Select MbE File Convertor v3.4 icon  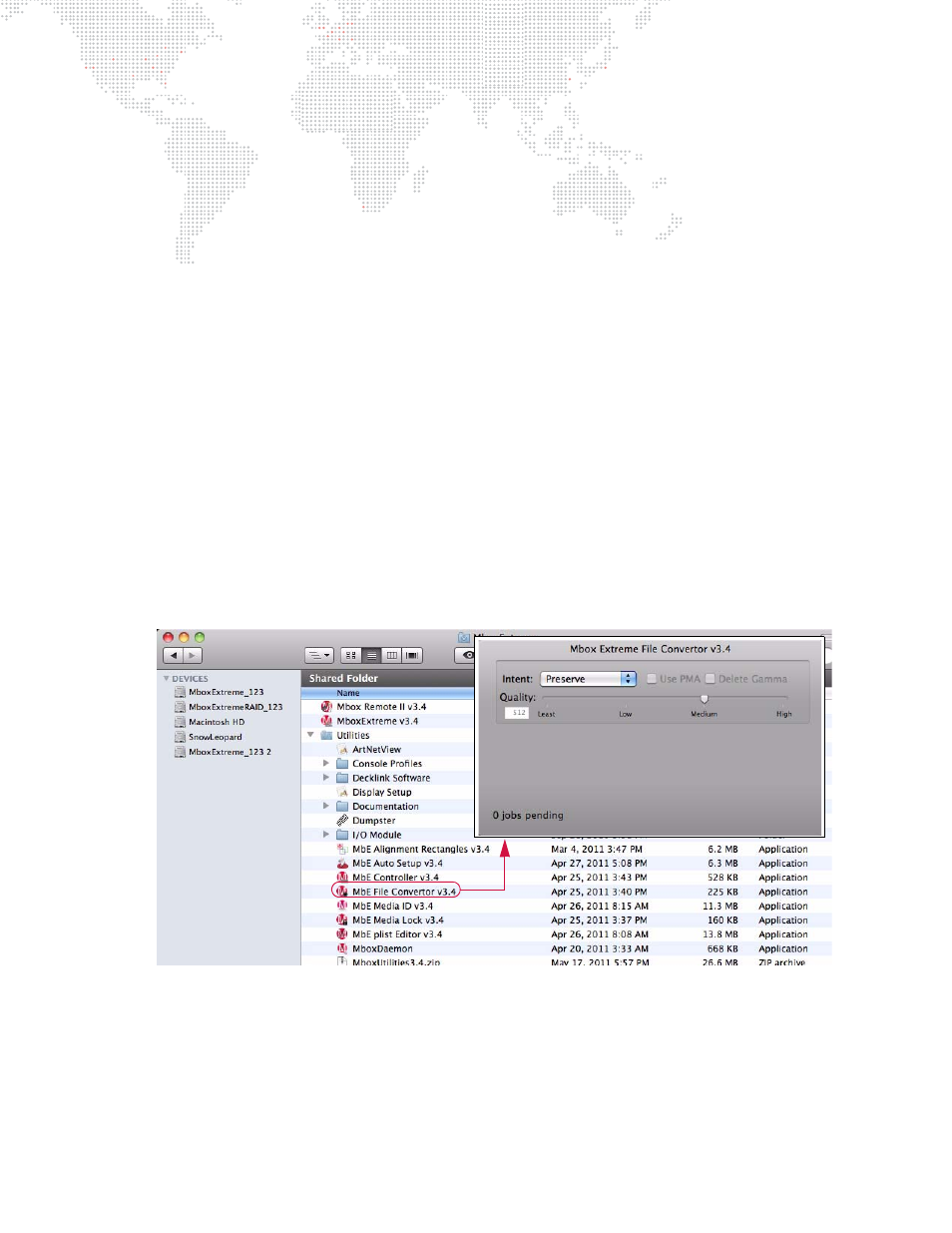342,892
